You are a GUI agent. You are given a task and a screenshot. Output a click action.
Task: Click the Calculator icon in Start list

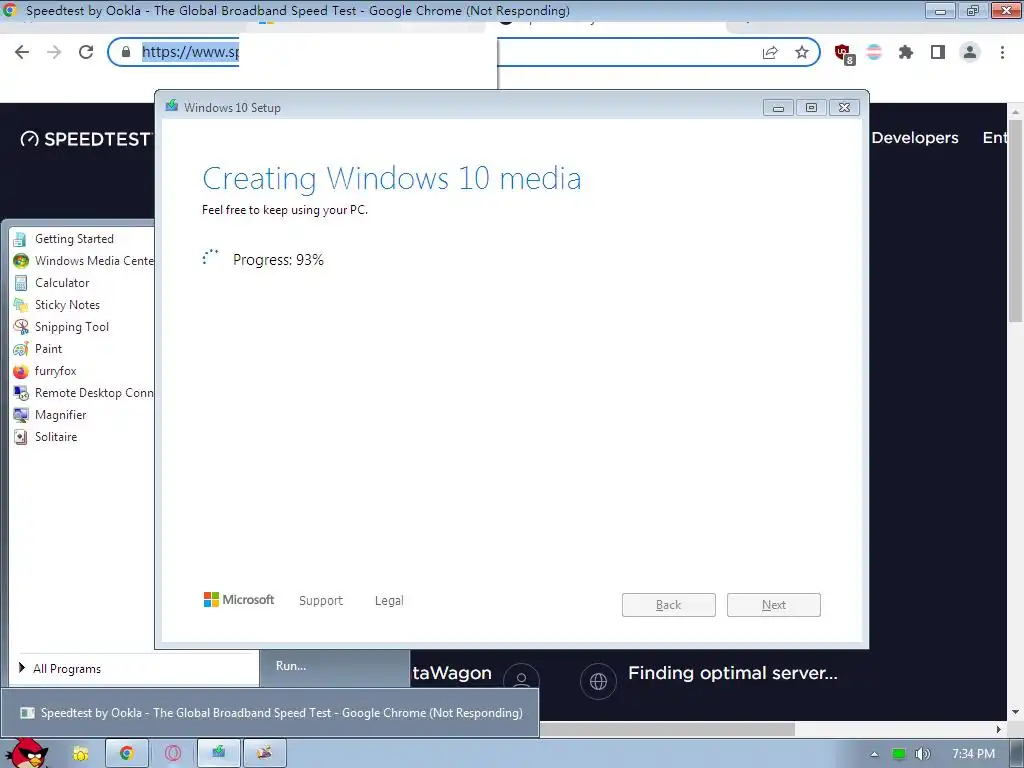tap(21, 283)
